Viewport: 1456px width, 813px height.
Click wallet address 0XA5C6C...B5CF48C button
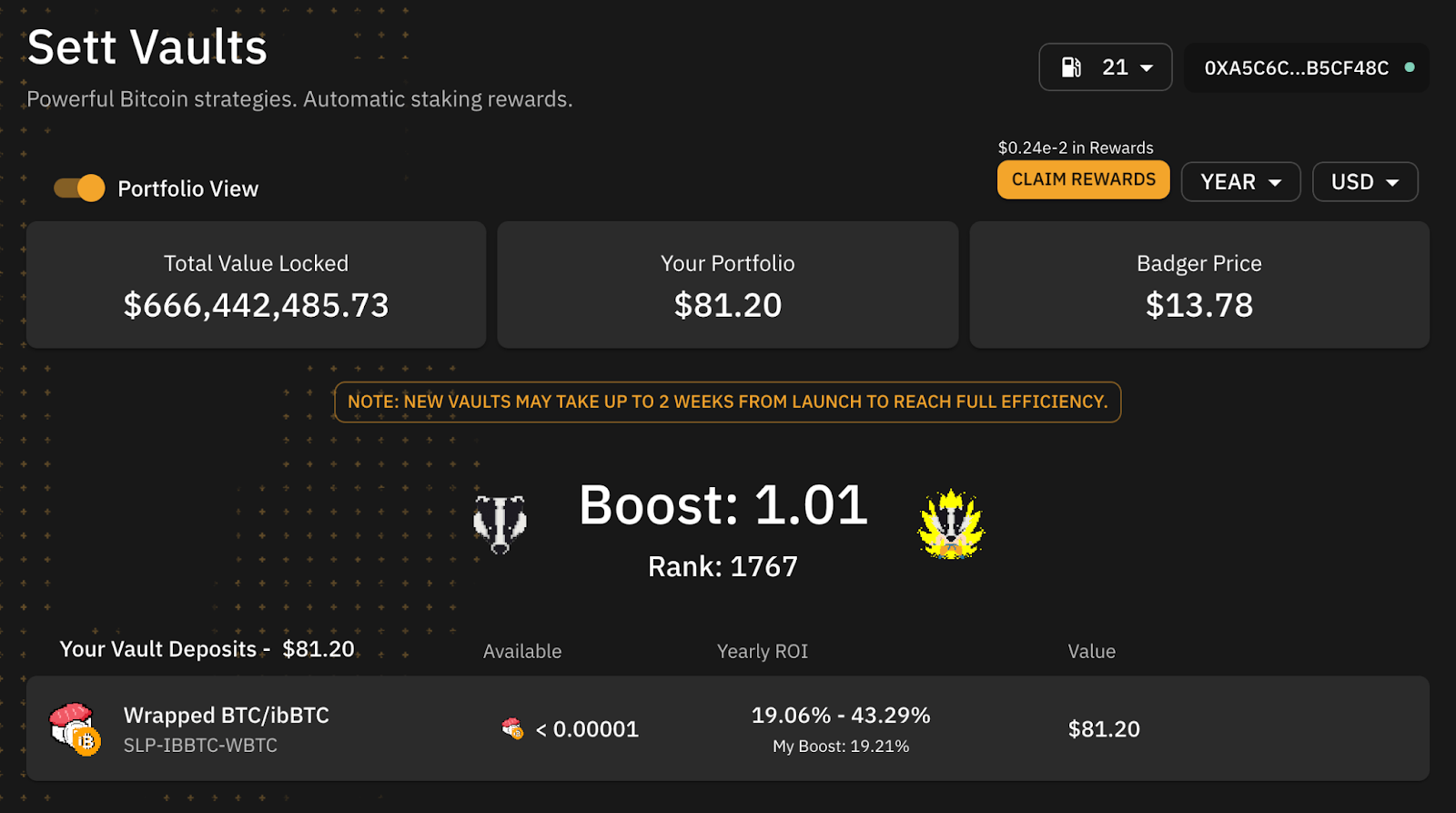[1307, 67]
